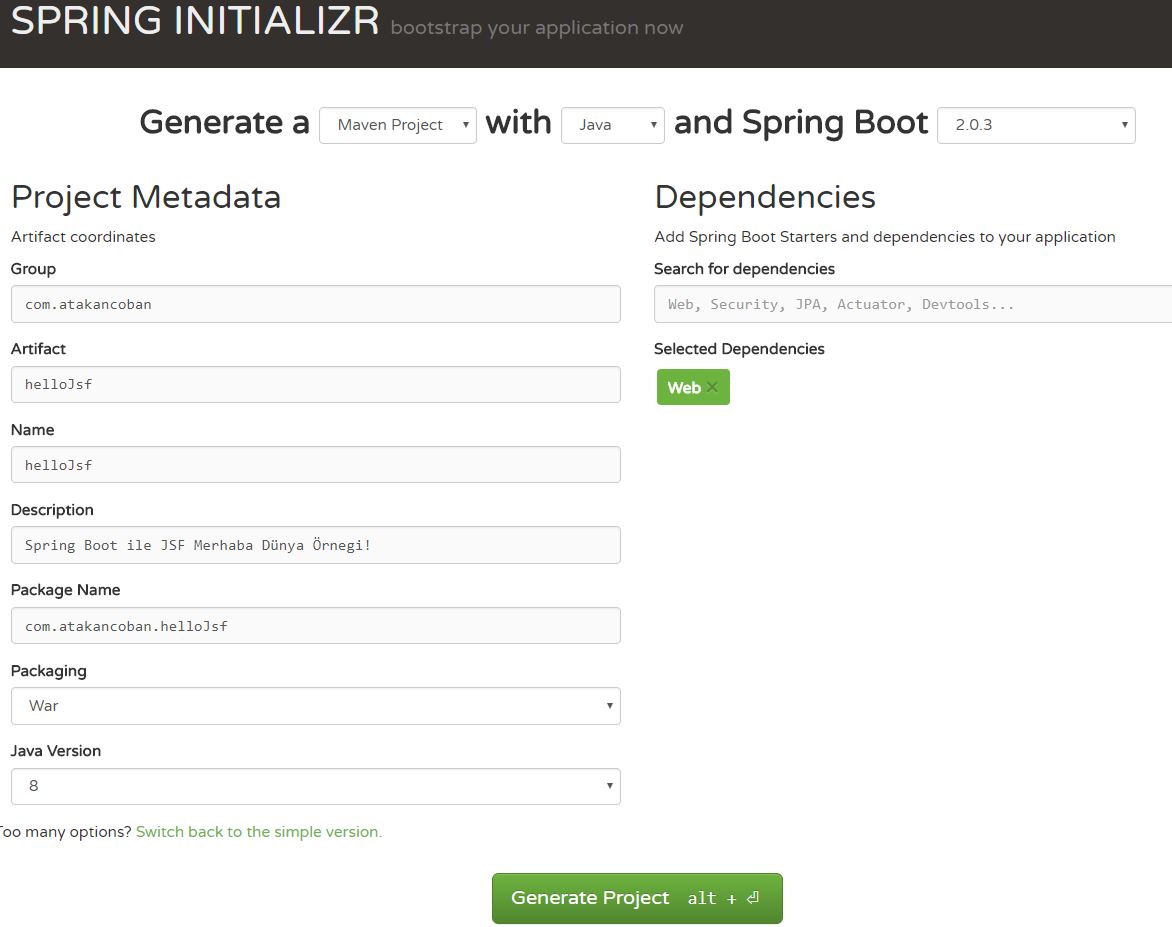Click 'Switch back to the simple version' link
Image resolution: width=1172 pixels, height=927 pixels.
click(259, 831)
